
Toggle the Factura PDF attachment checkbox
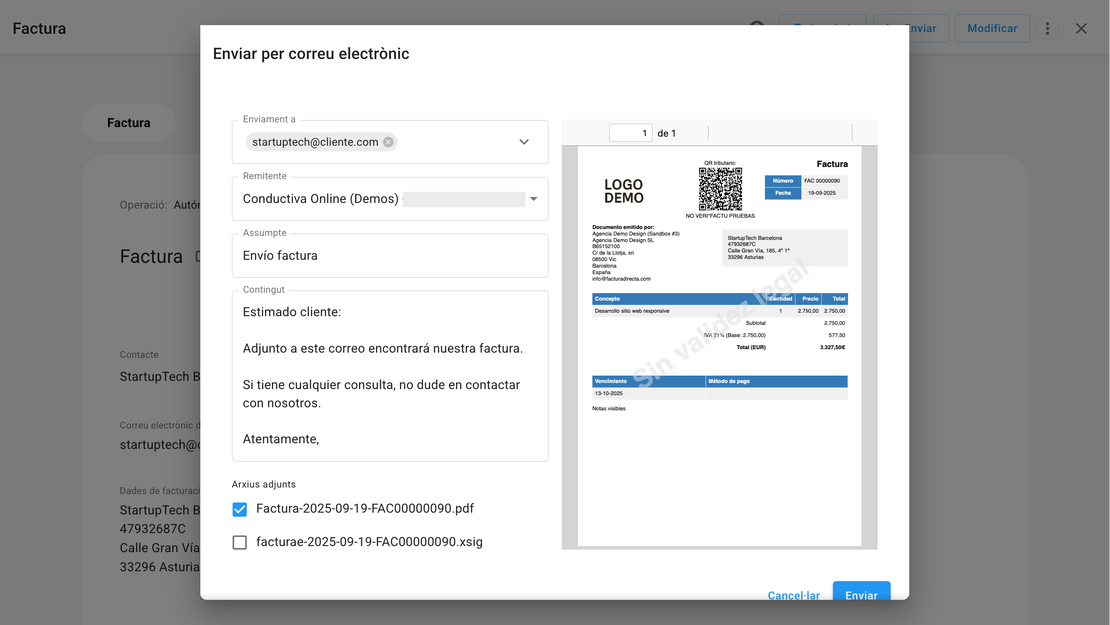click(240, 509)
